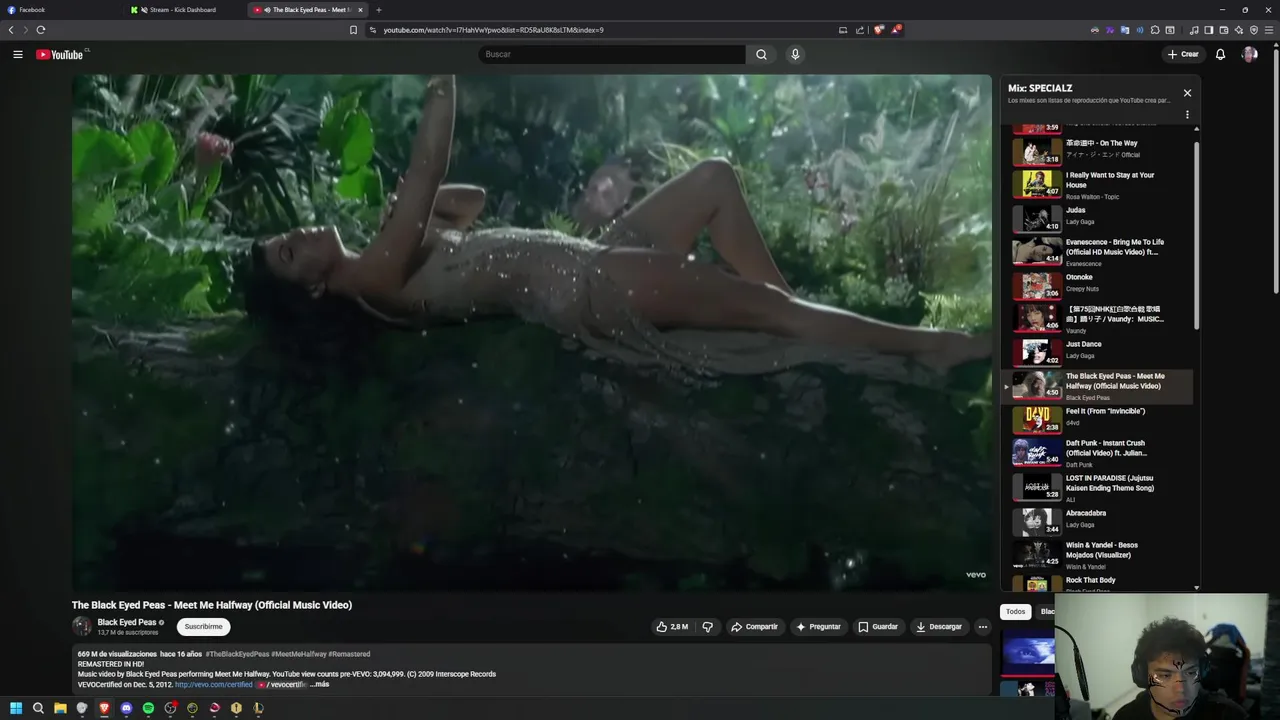This screenshot has width=1280, height=720.
Task: Save the video with Guardar
Action: (x=878, y=627)
